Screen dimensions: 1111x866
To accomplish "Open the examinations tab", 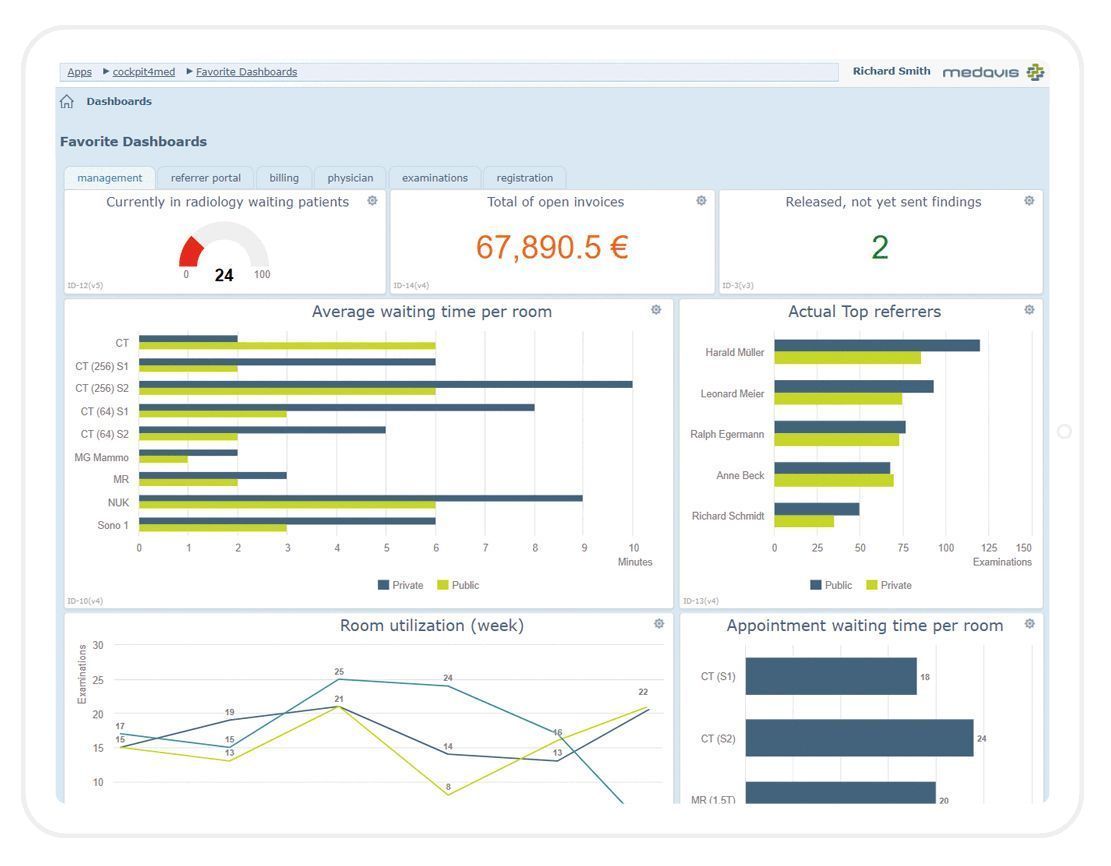I will click(434, 178).
